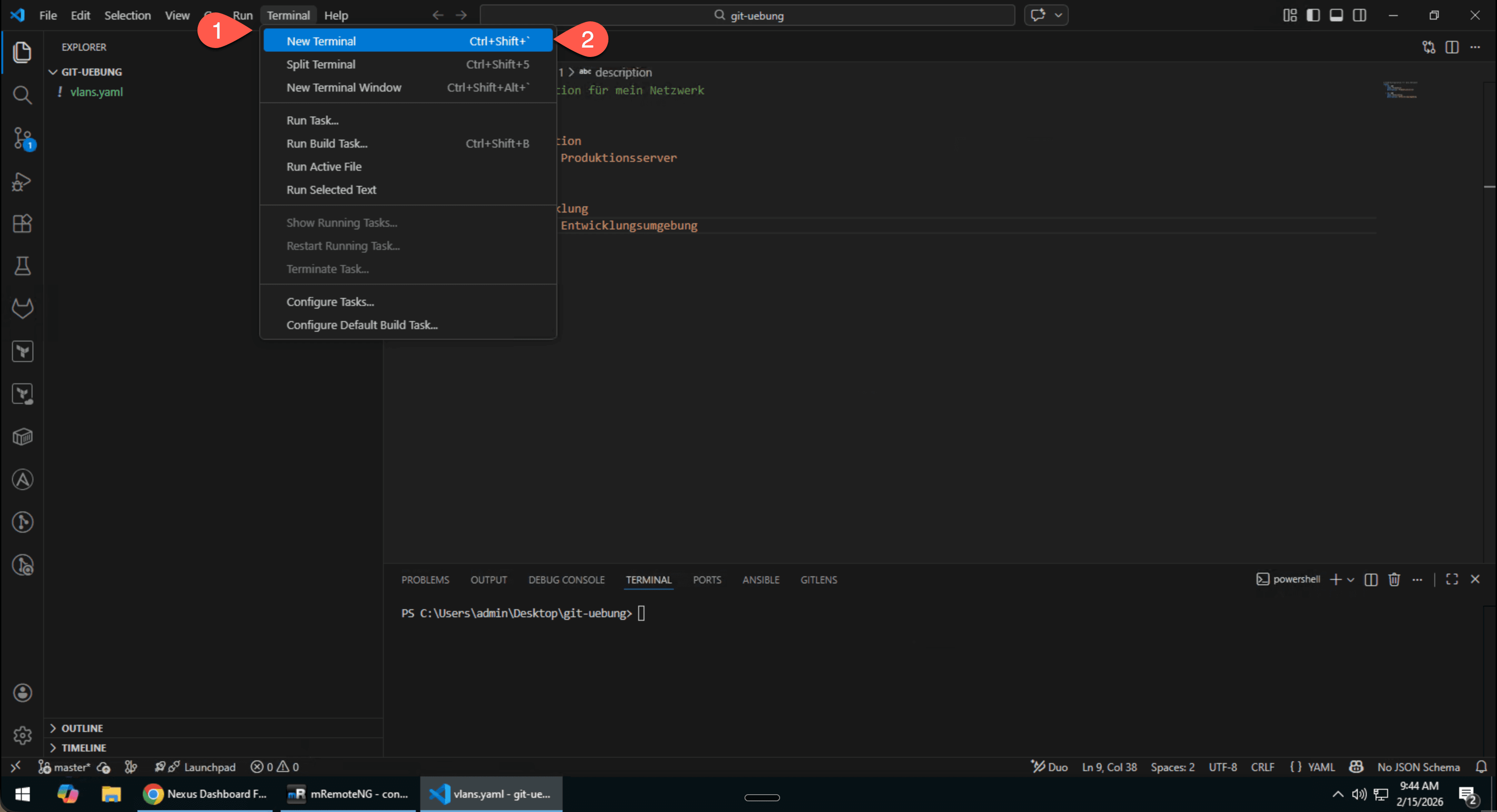Viewport: 1497px width, 812px height.
Task: Open the Run and Debug view
Action: click(23, 181)
